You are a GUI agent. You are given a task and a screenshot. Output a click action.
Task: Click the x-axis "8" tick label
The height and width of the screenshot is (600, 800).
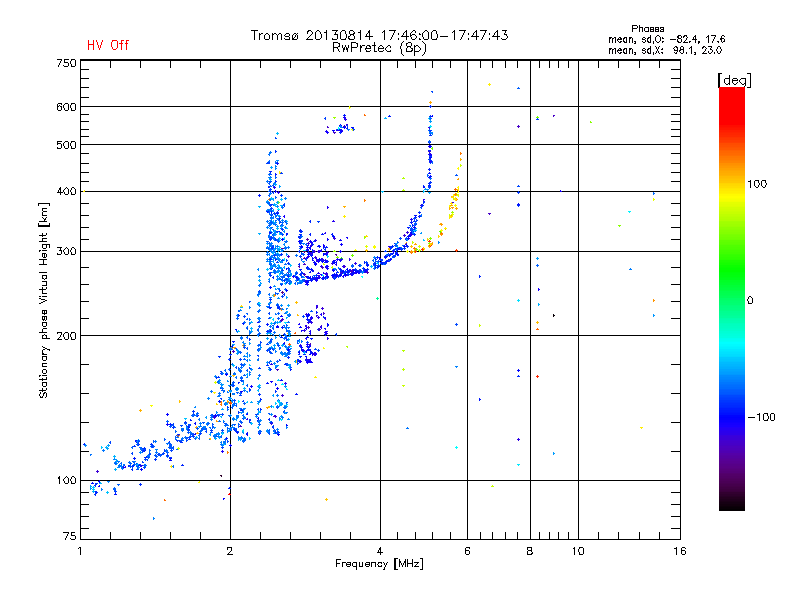530,551
